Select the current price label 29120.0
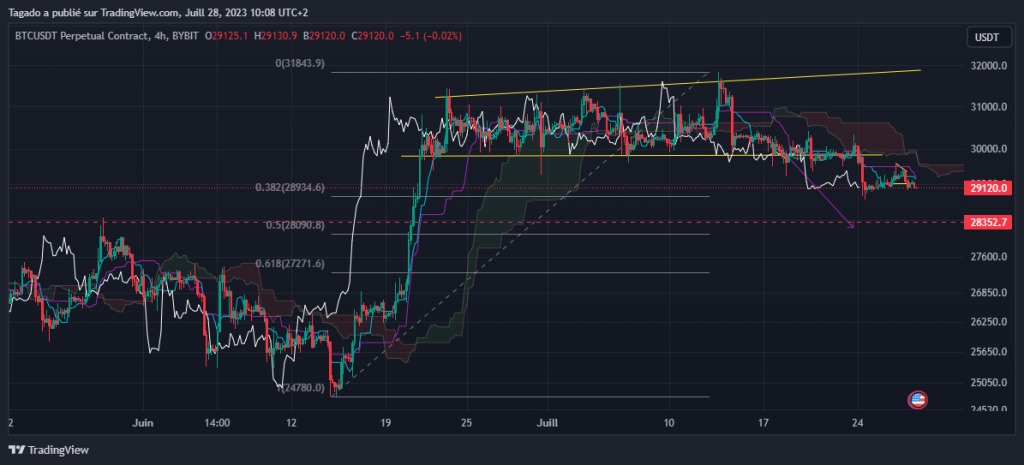The image size is (1024, 465). point(987,188)
